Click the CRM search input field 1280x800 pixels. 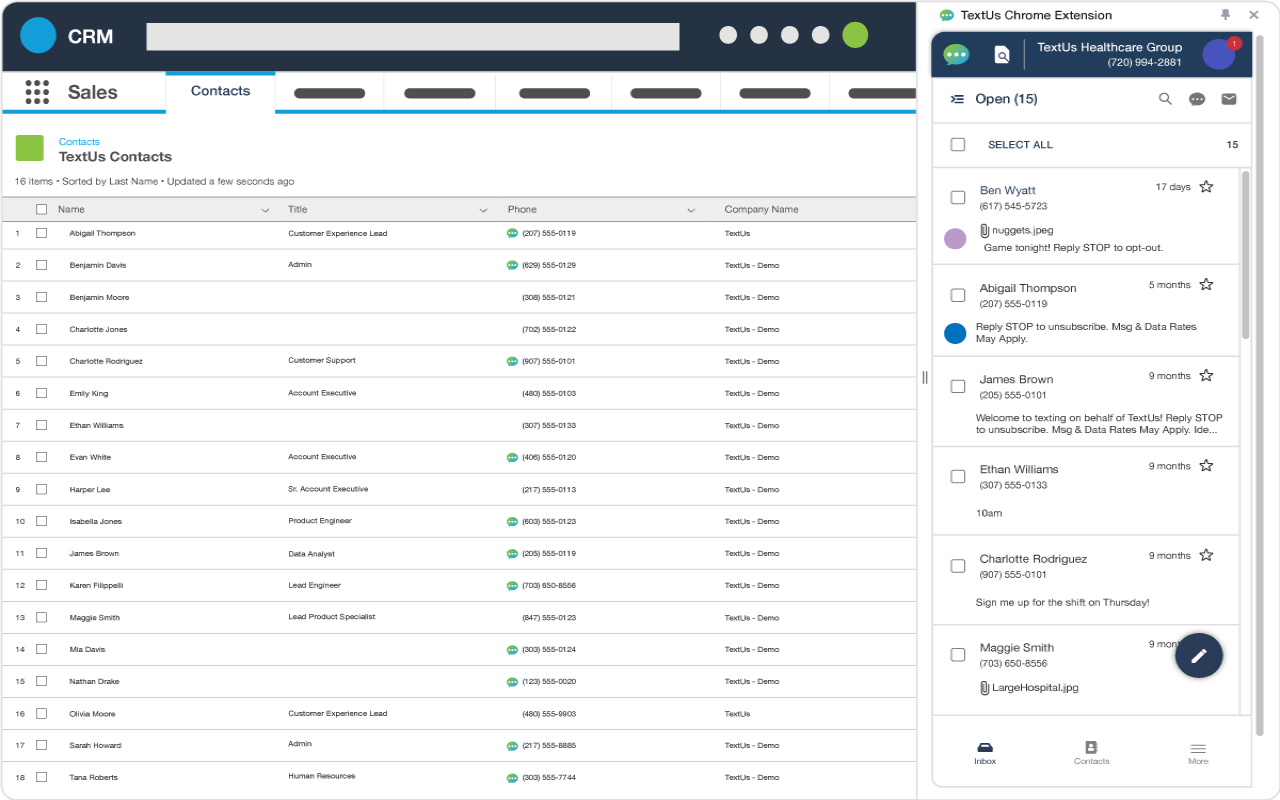point(412,37)
